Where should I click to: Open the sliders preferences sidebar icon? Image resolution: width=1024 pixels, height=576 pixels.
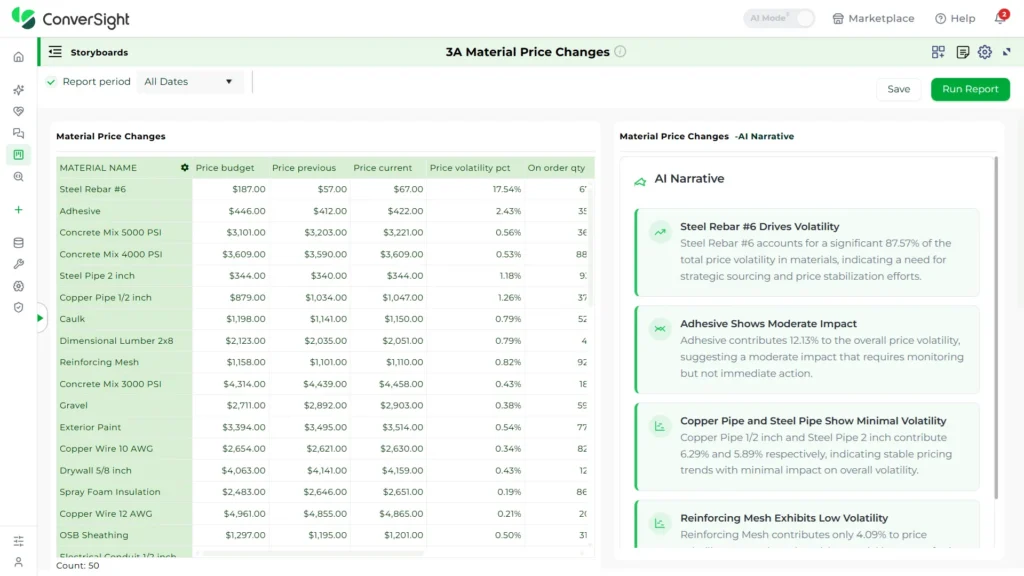(18, 541)
